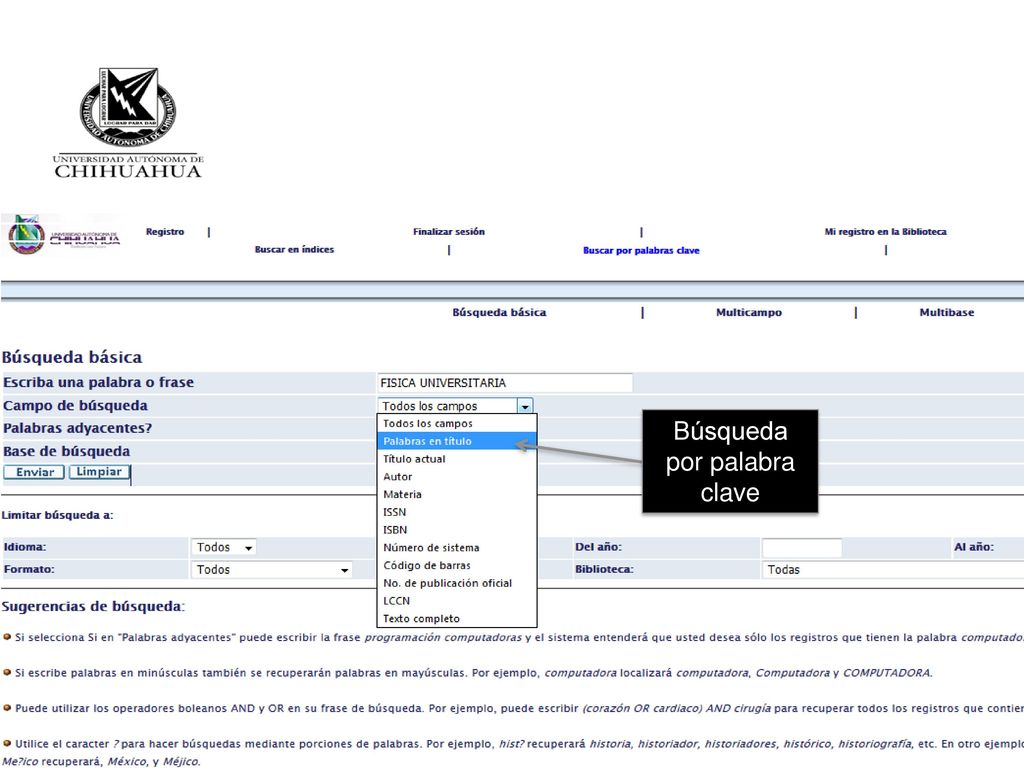The height and width of the screenshot is (768, 1024).
Task: Open Mi registro en la Biblioteca
Action: point(885,232)
